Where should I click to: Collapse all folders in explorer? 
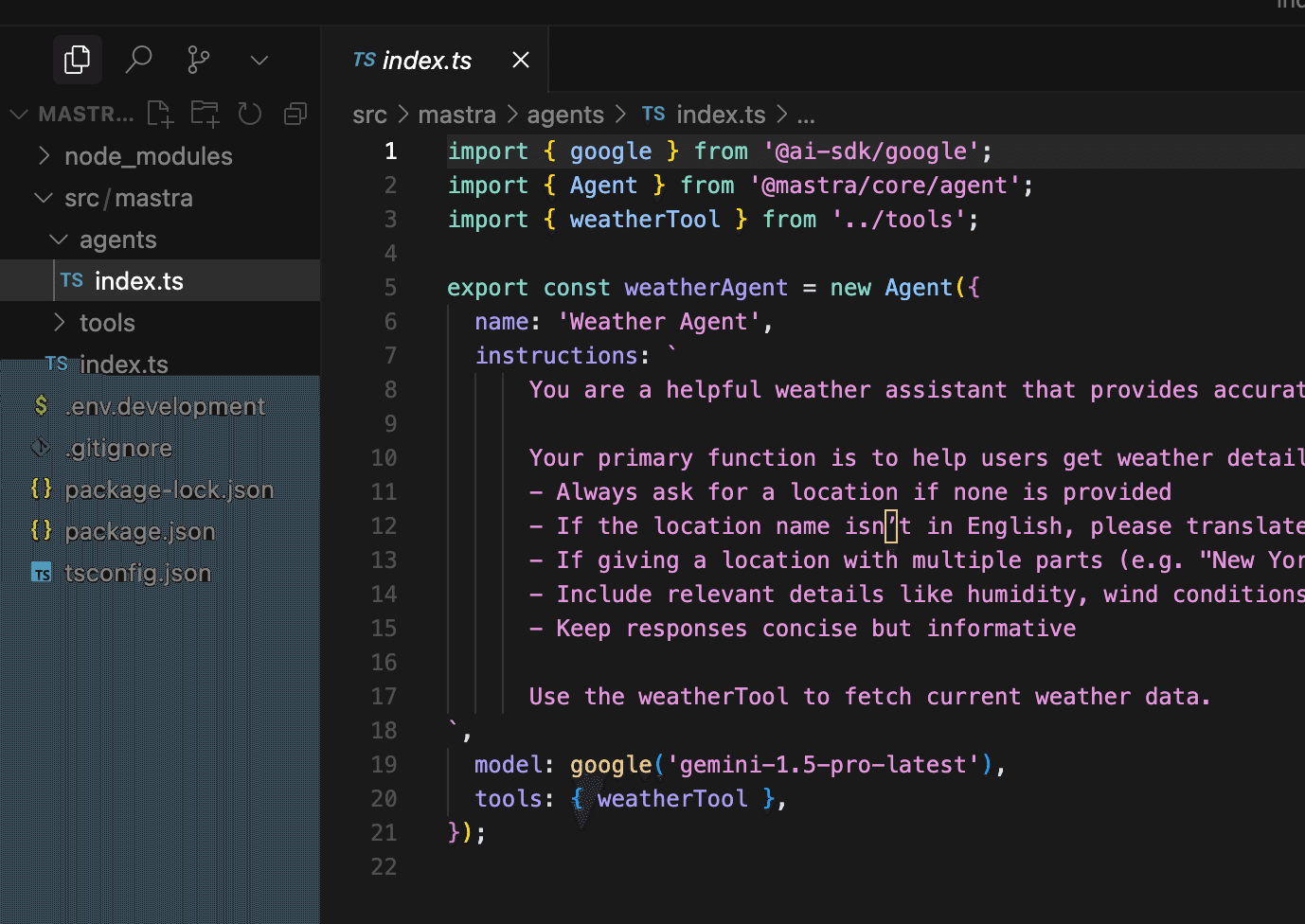295,115
